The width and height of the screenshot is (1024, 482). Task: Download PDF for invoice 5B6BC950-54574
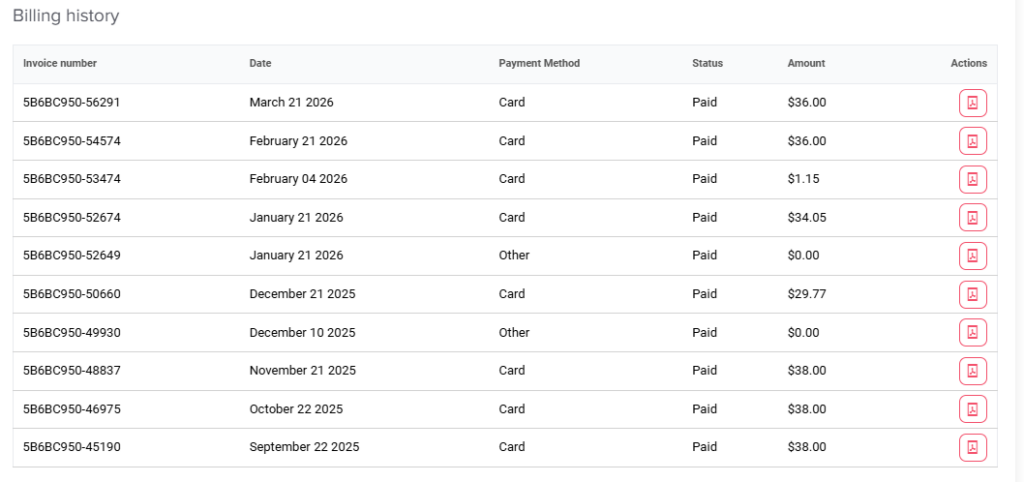click(x=972, y=141)
